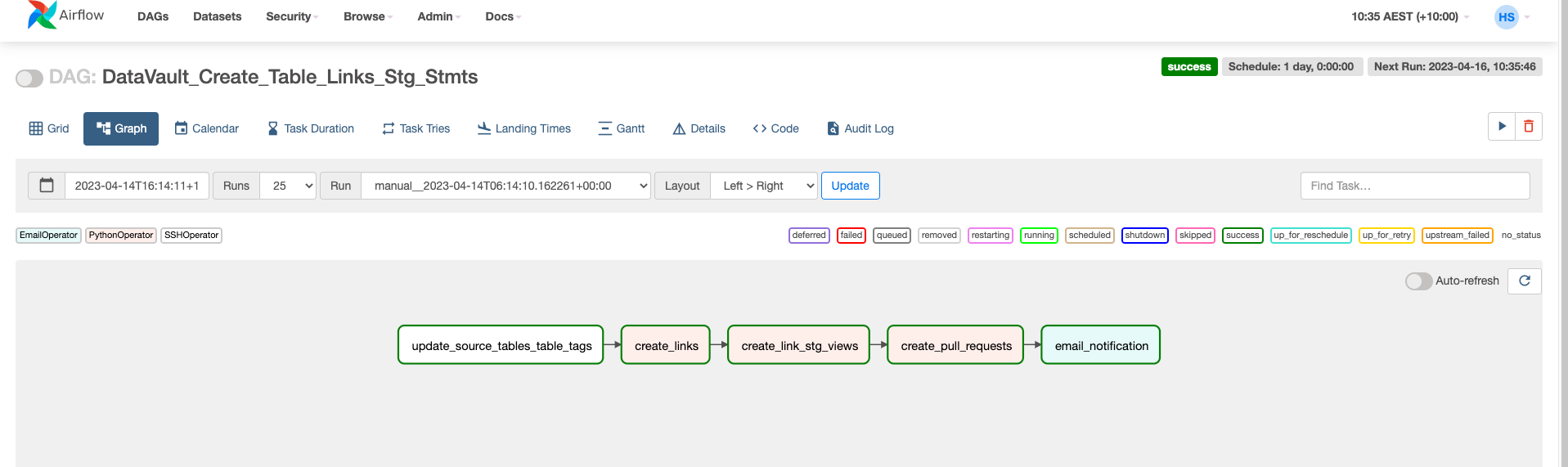Image resolution: width=1568 pixels, height=467 pixels.
Task: Open the Datasets page link
Action: click(x=217, y=16)
